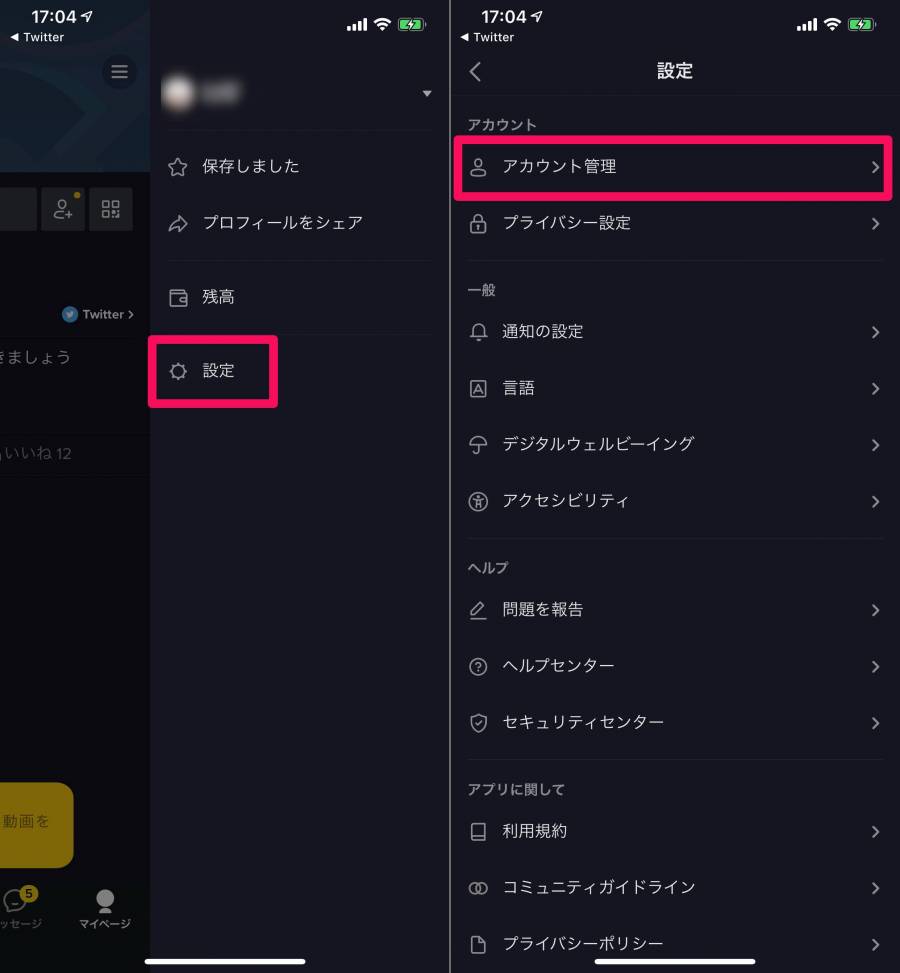The image size is (900, 973).
Task: Click the star icon beside 保存しました
Action: pyautogui.click(x=178, y=166)
